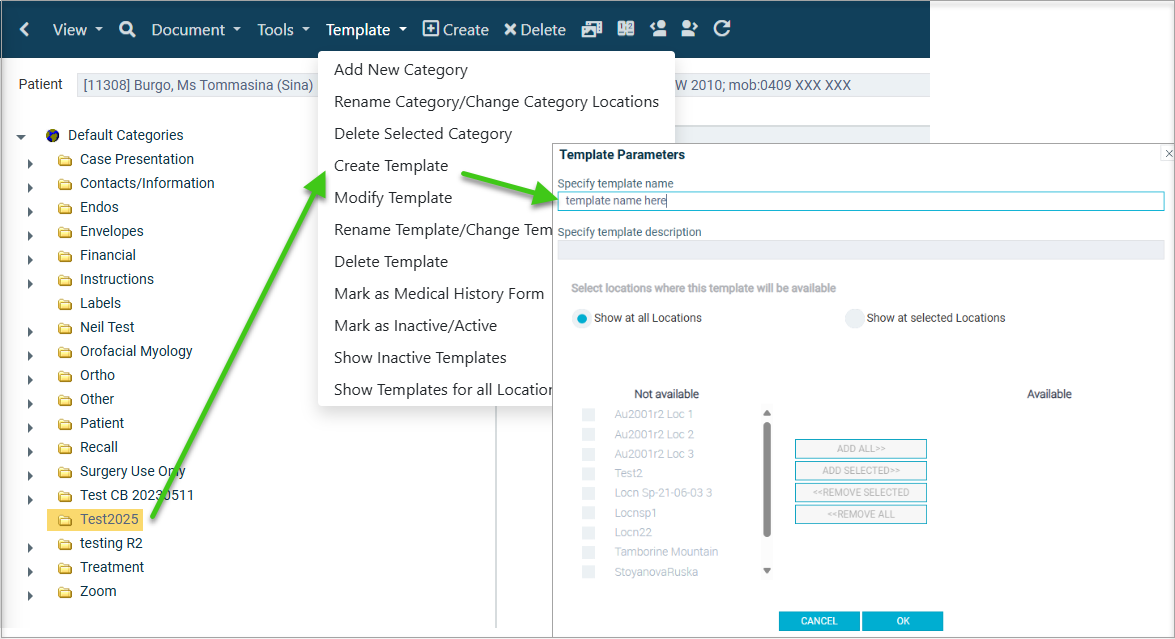The width and height of the screenshot is (1175, 639).
Task: Check the Au2001r2 Loc 3 checkbox
Action: pos(588,454)
